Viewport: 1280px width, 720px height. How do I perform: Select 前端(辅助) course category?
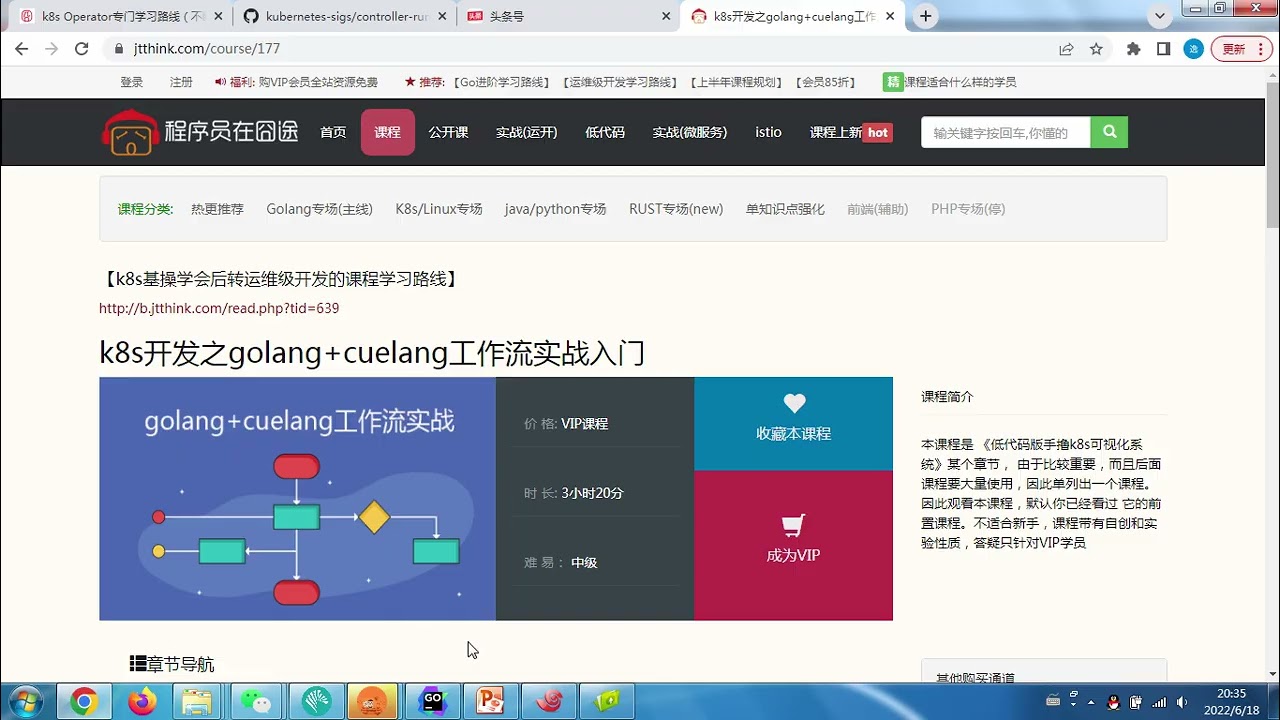[x=878, y=209]
